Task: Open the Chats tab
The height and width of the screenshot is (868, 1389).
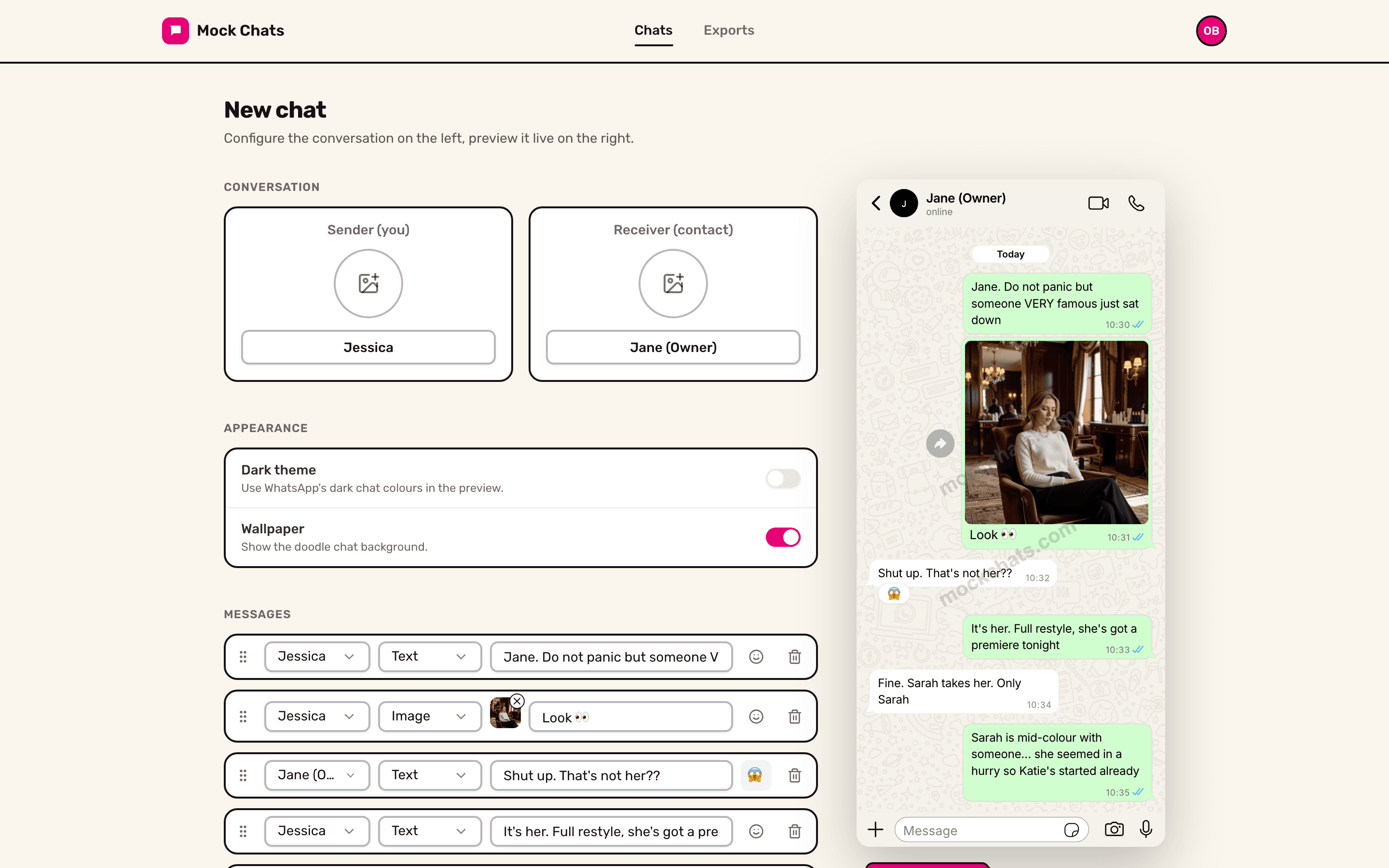Action: click(x=653, y=30)
